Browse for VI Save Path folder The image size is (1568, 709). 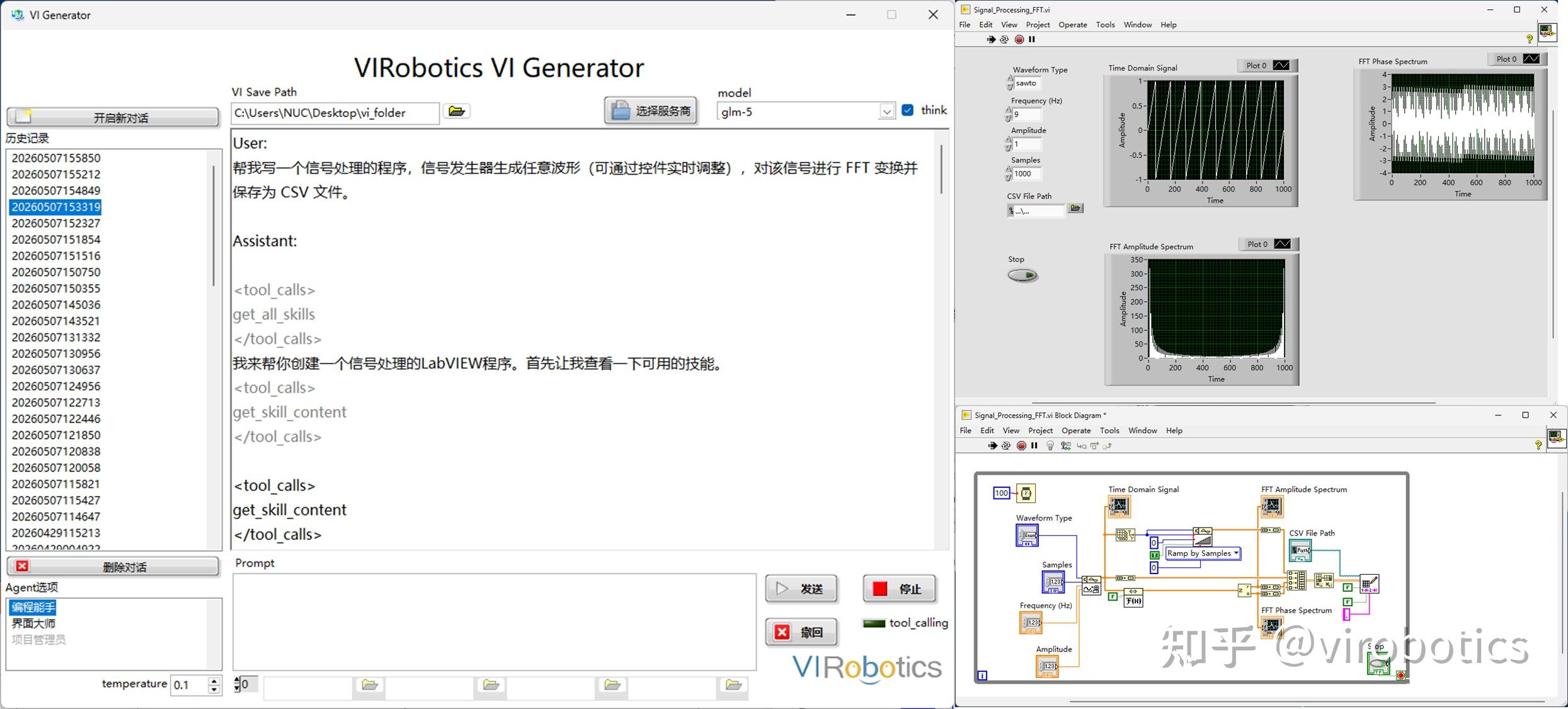click(456, 112)
